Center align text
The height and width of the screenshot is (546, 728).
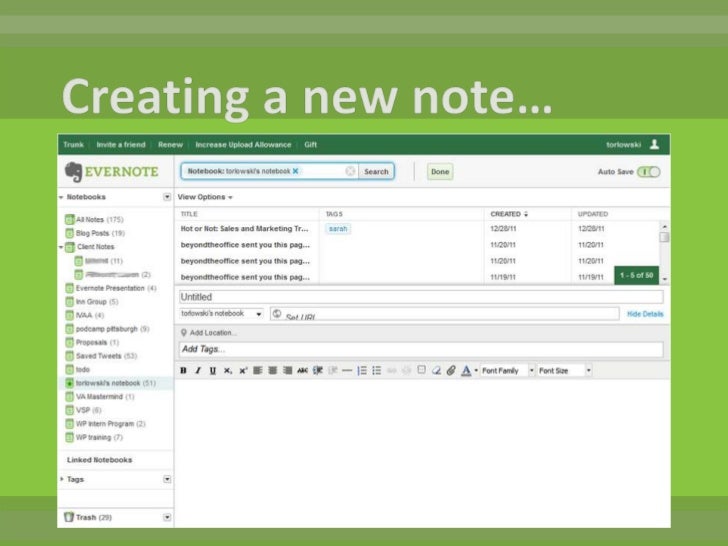coord(273,370)
